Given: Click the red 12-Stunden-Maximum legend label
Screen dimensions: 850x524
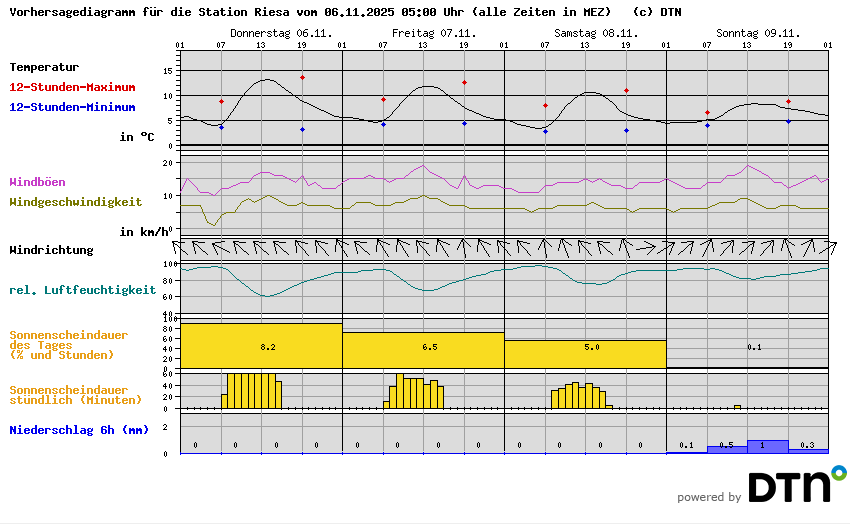Looking at the screenshot, I should click(x=71, y=87).
